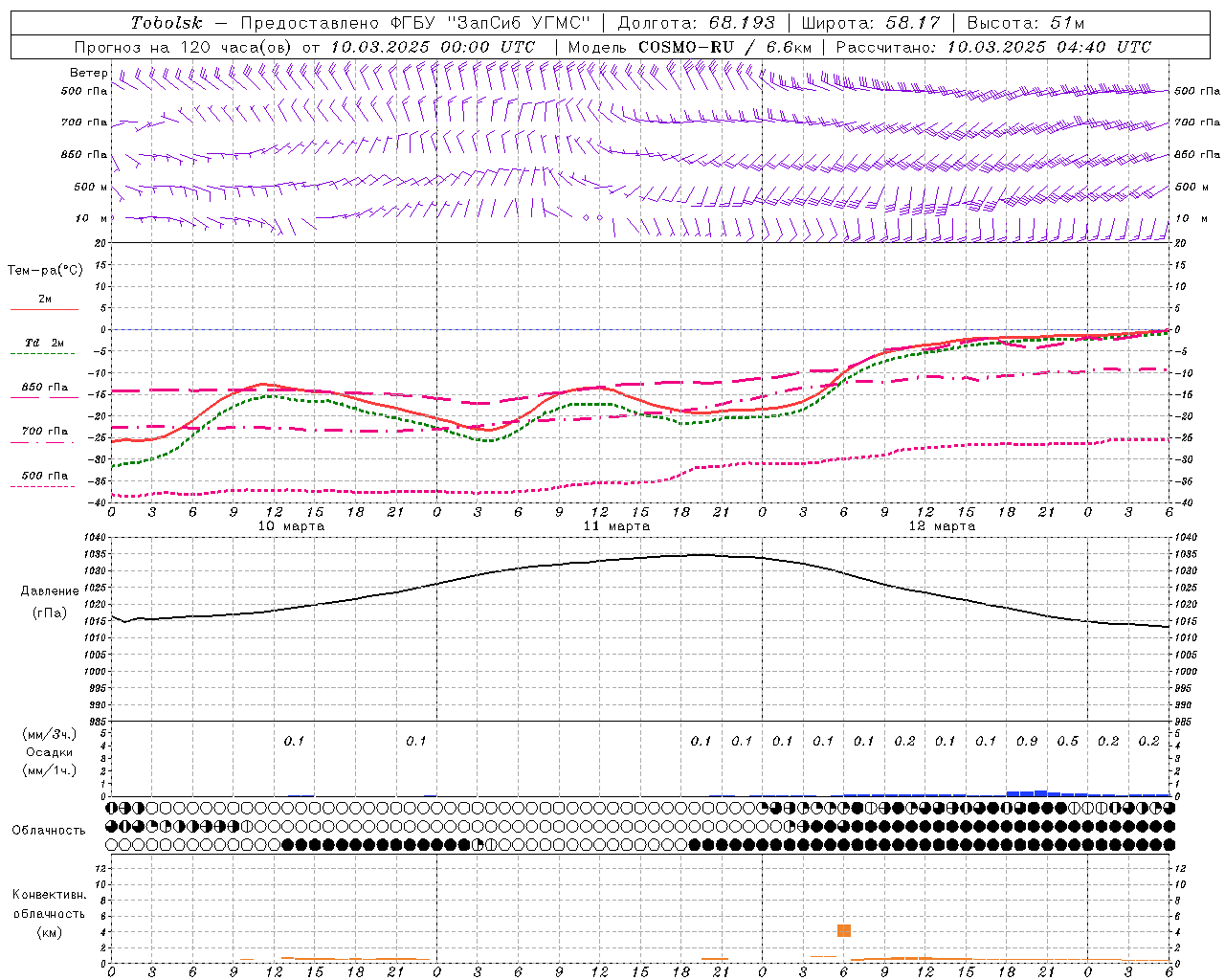Screen dimensions: 1225x980
Task: Click the (км) convective cloud unit label
Action: coord(49,932)
